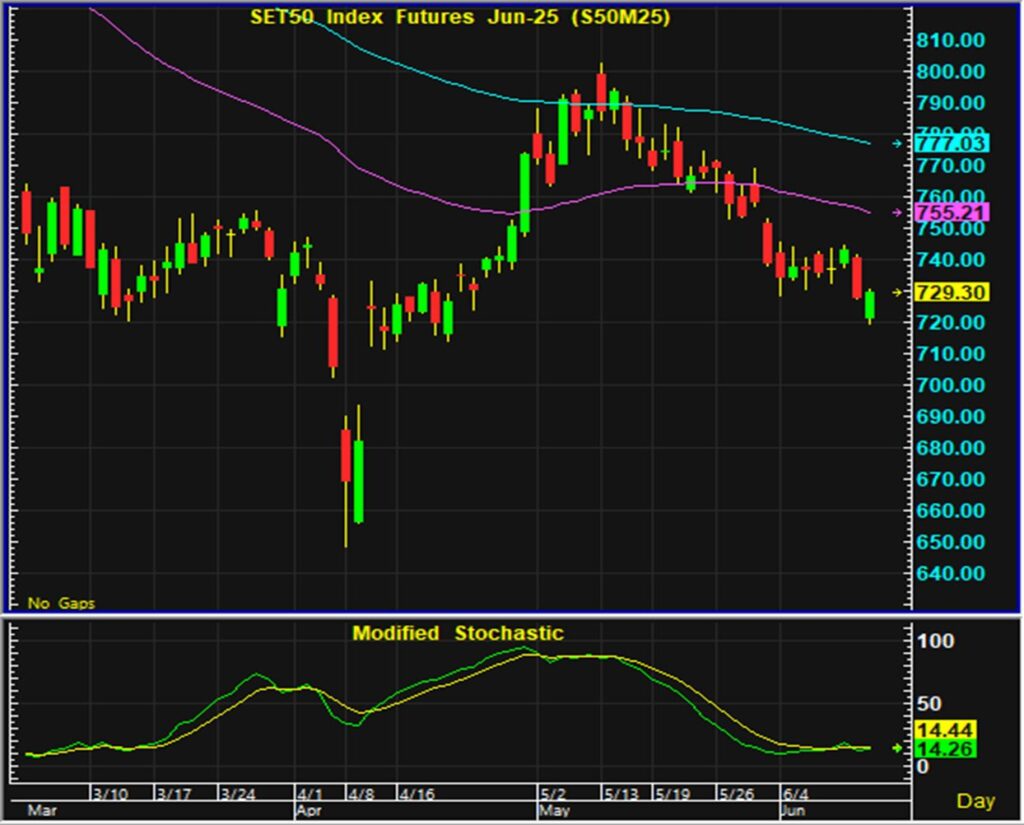This screenshot has height=825, width=1024.
Task: Click the May month label
Action: coord(554,811)
